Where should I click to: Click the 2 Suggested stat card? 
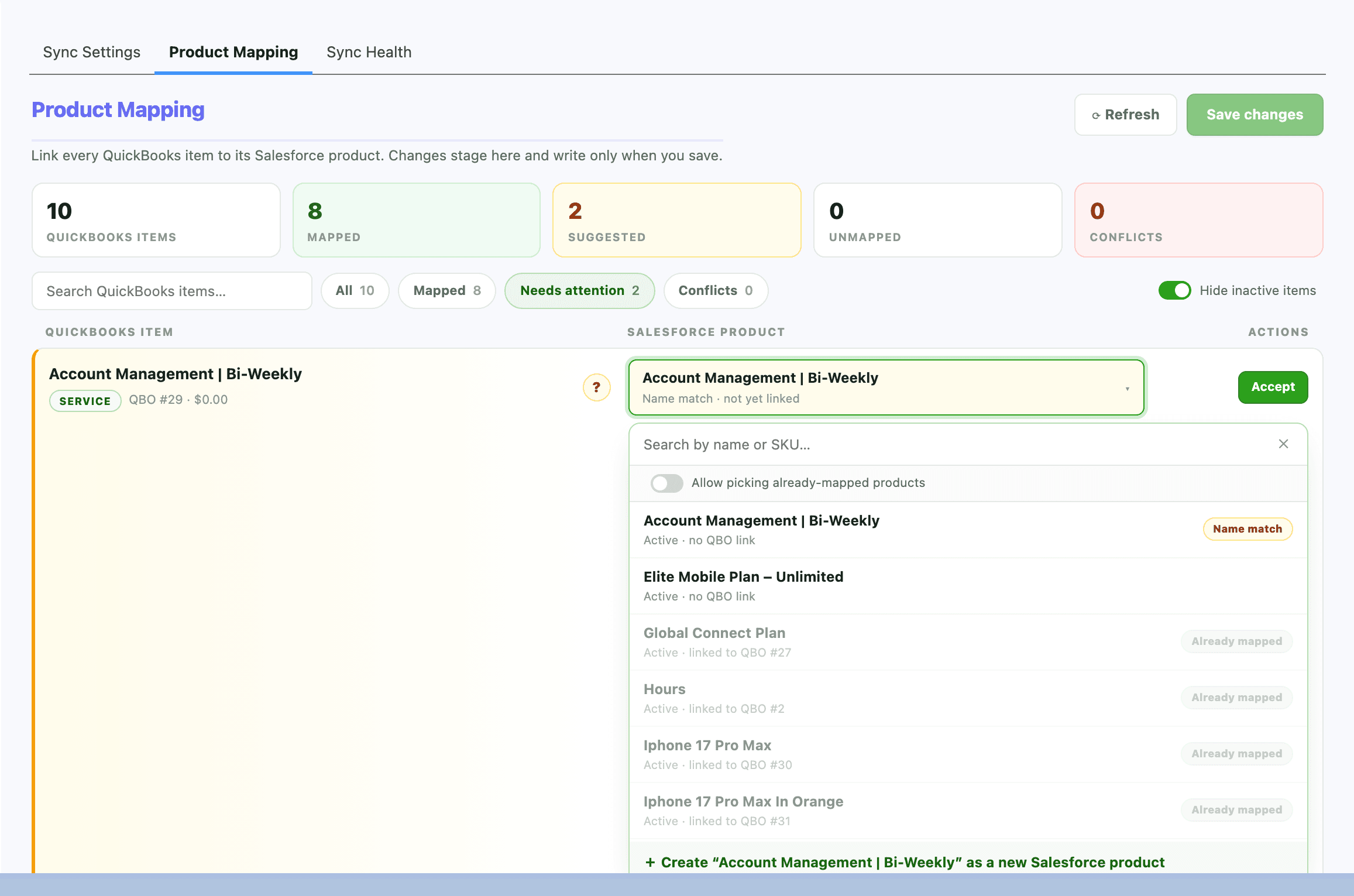click(677, 220)
